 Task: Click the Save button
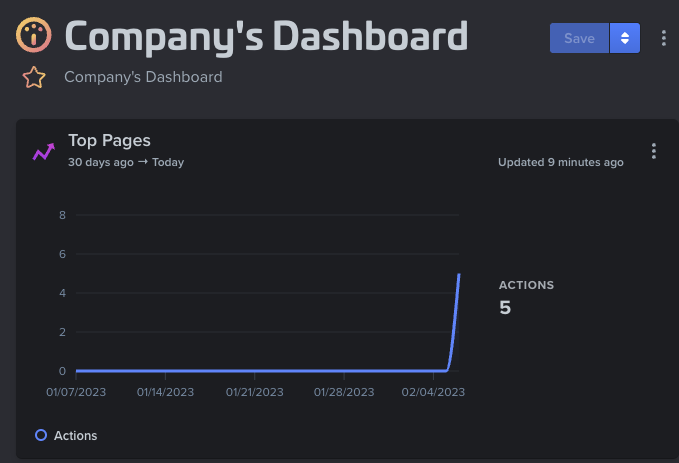(579, 38)
